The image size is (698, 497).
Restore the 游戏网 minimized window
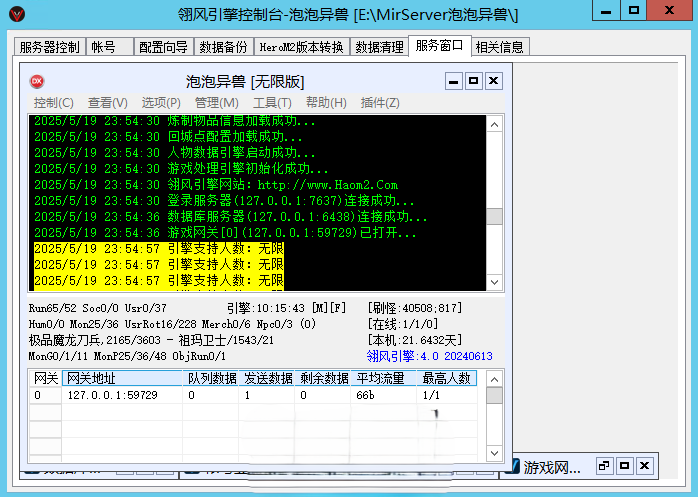click(603, 467)
